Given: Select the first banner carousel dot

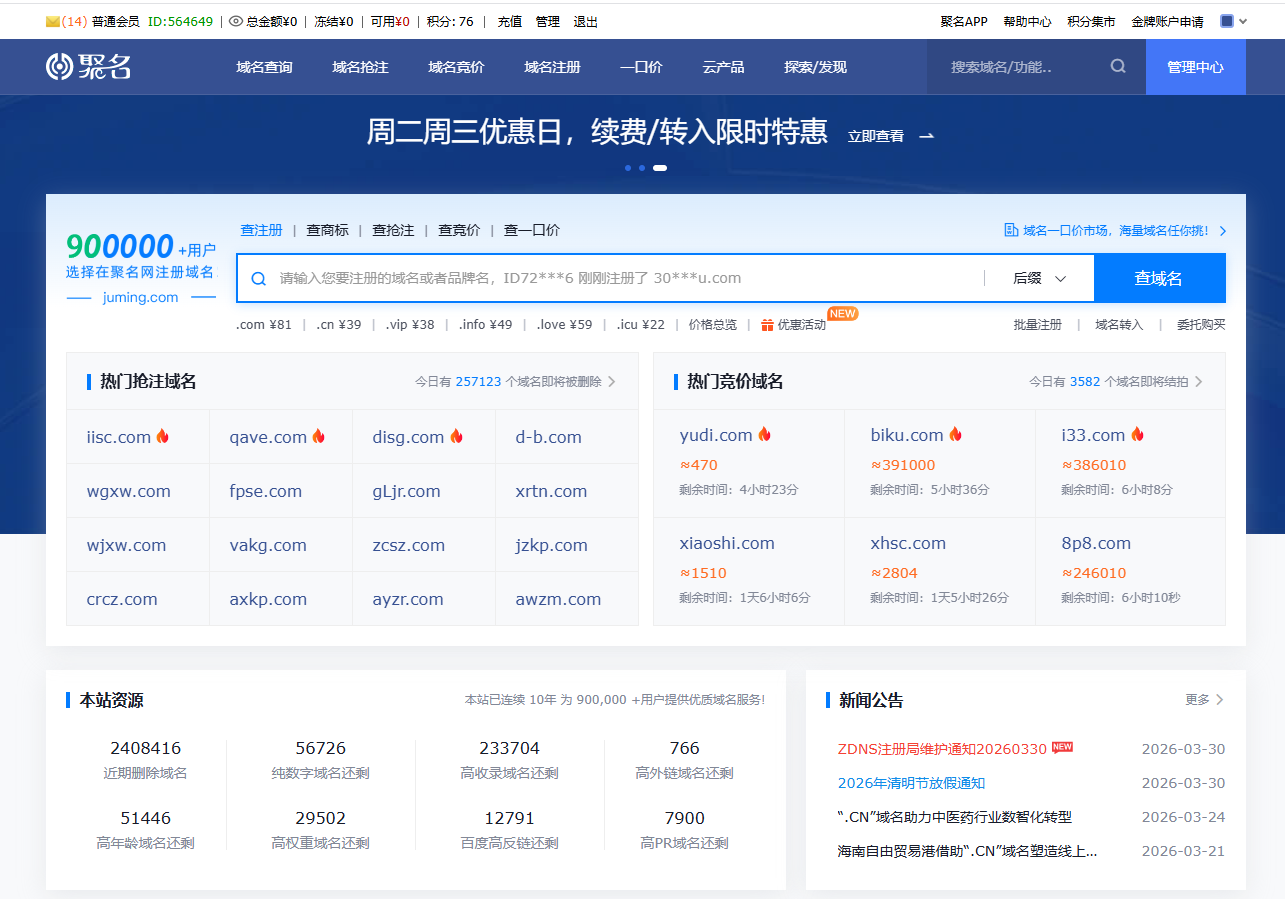Looking at the screenshot, I should coord(628,168).
